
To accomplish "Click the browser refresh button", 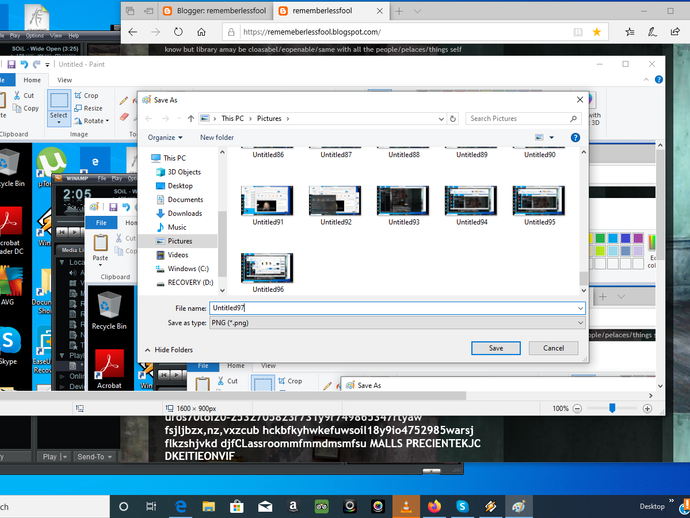I will 178,32.
